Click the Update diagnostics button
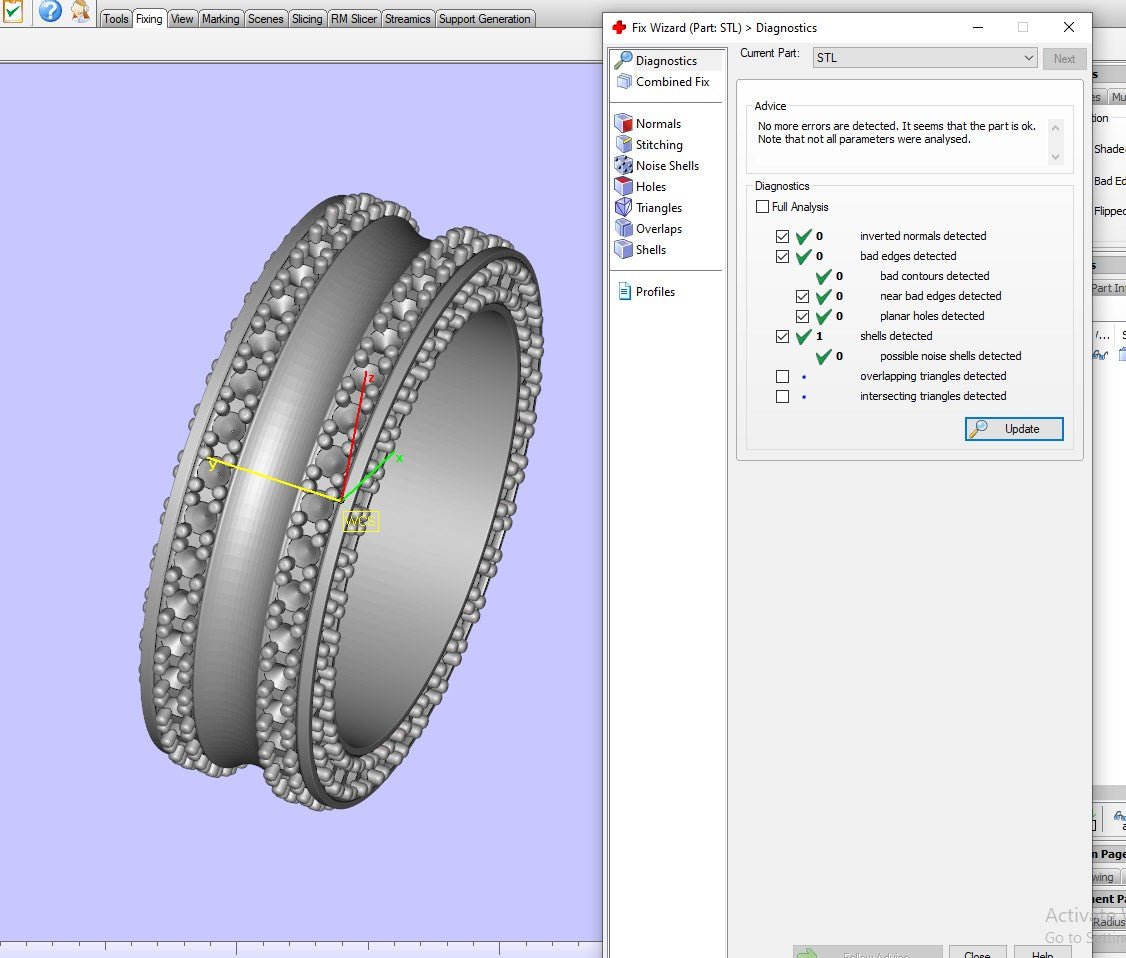The image size is (1126, 958). click(1014, 429)
